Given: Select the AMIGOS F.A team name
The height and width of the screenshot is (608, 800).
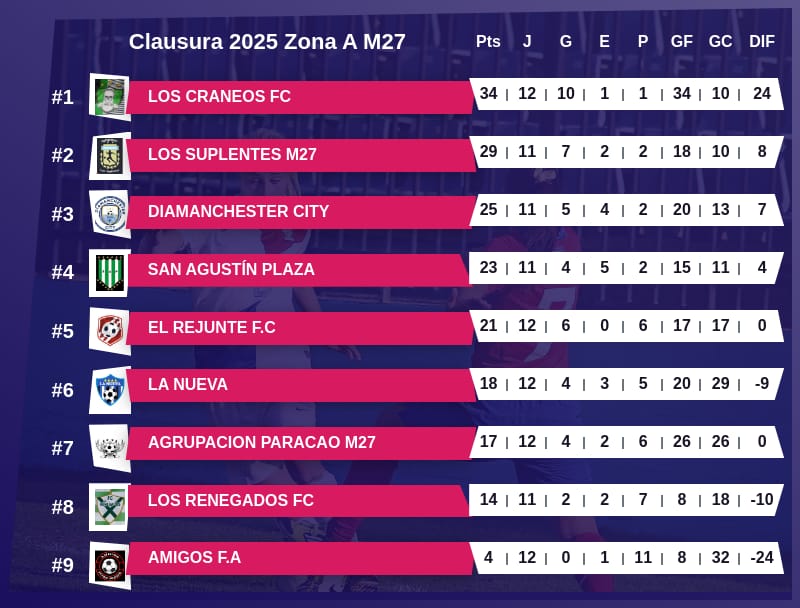Looking at the screenshot, I should click(x=194, y=558).
